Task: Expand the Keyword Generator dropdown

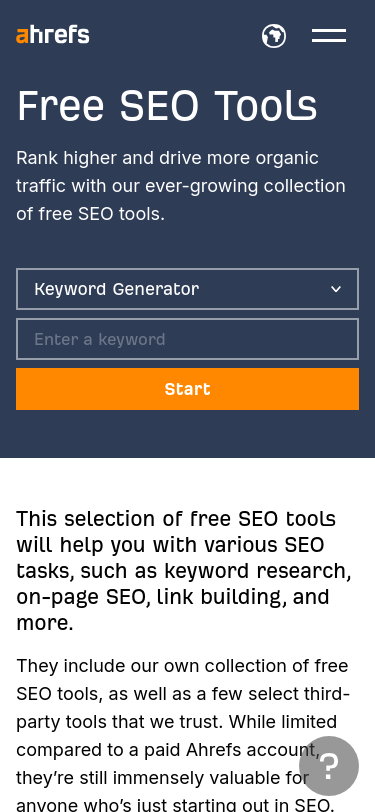Action: 188,289
